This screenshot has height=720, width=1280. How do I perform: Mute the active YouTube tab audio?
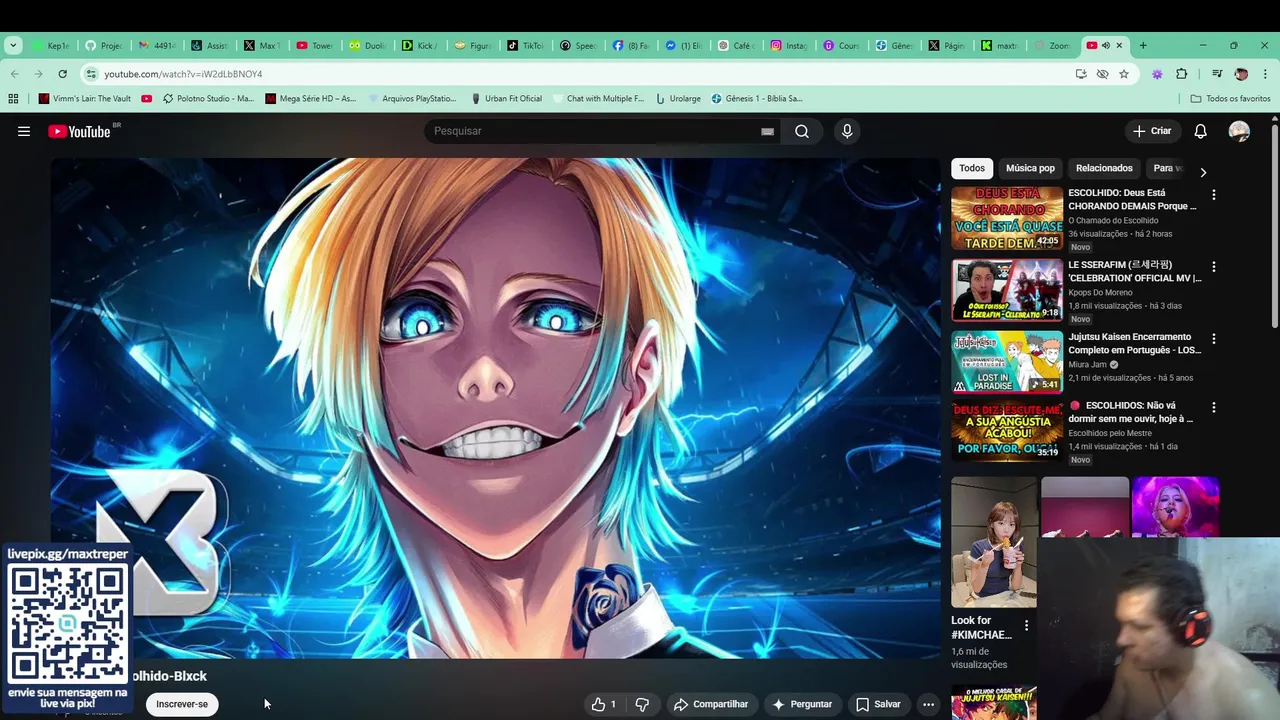[1105, 45]
